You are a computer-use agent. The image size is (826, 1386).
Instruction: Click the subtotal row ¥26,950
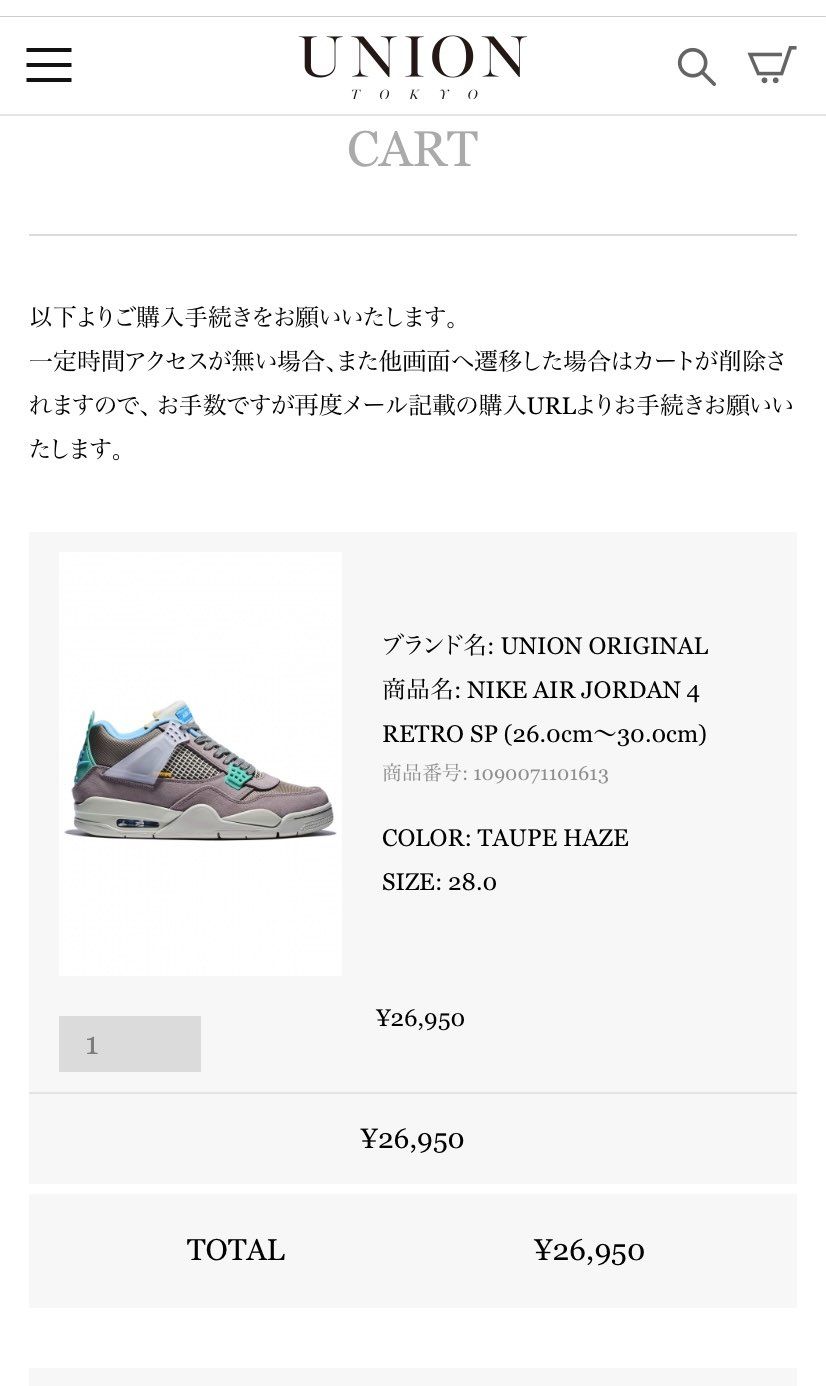413,1139
